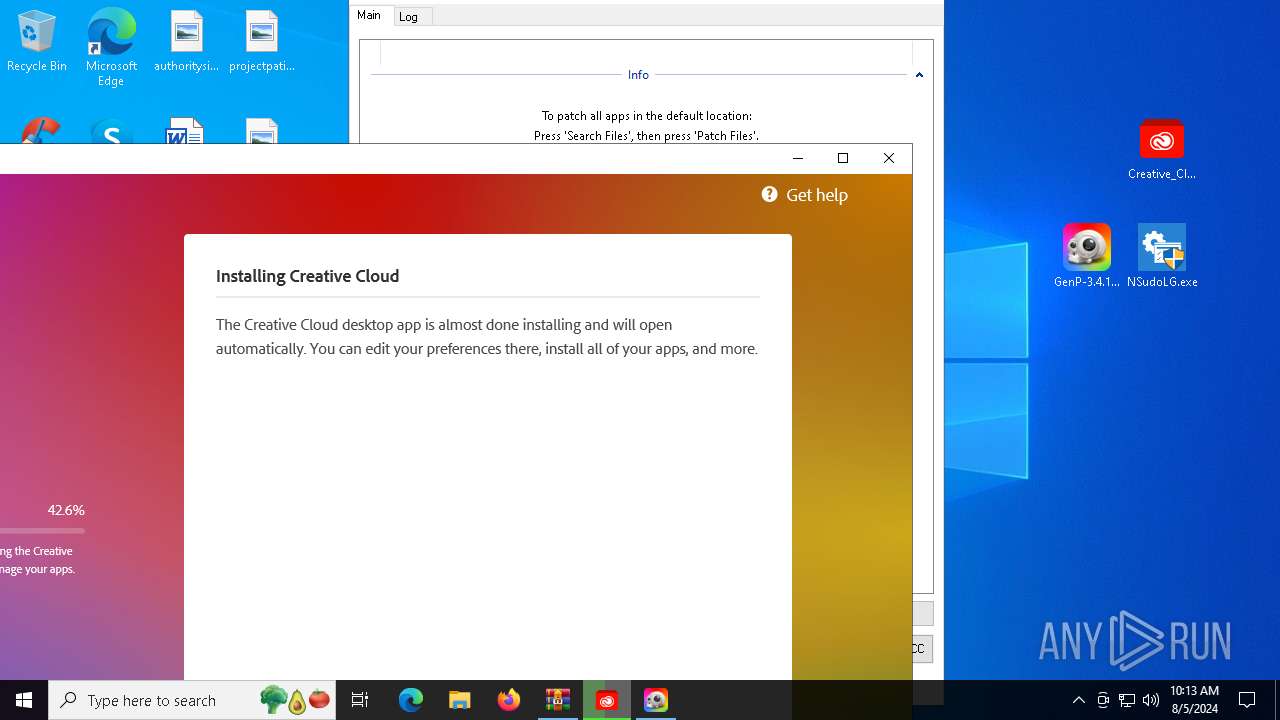
Task: Open the Recycle Bin desktop icon
Action: tap(37, 41)
